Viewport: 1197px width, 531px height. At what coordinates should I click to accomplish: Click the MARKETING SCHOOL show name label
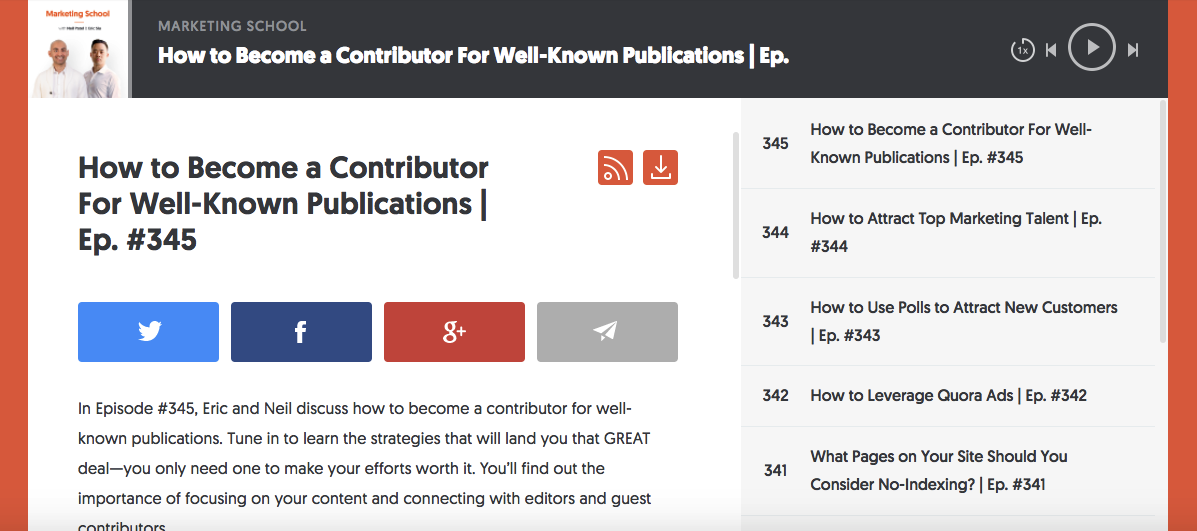point(232,26)
